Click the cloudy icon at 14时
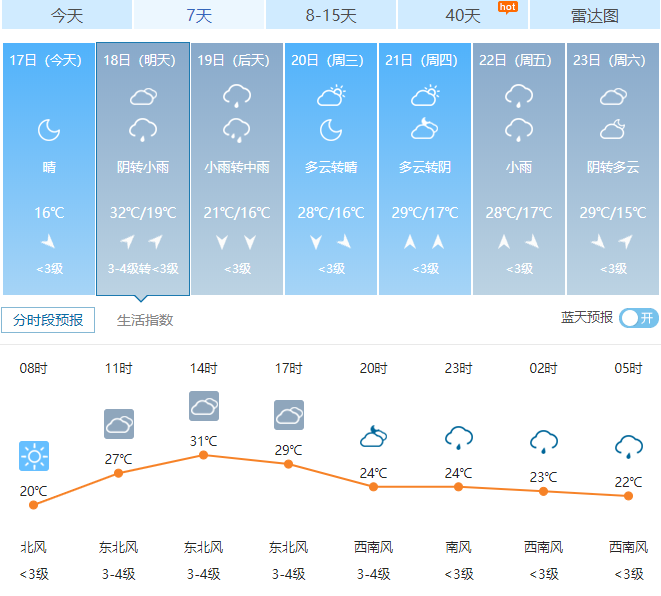This screenshot has height=596, width=661. (204, 406)
